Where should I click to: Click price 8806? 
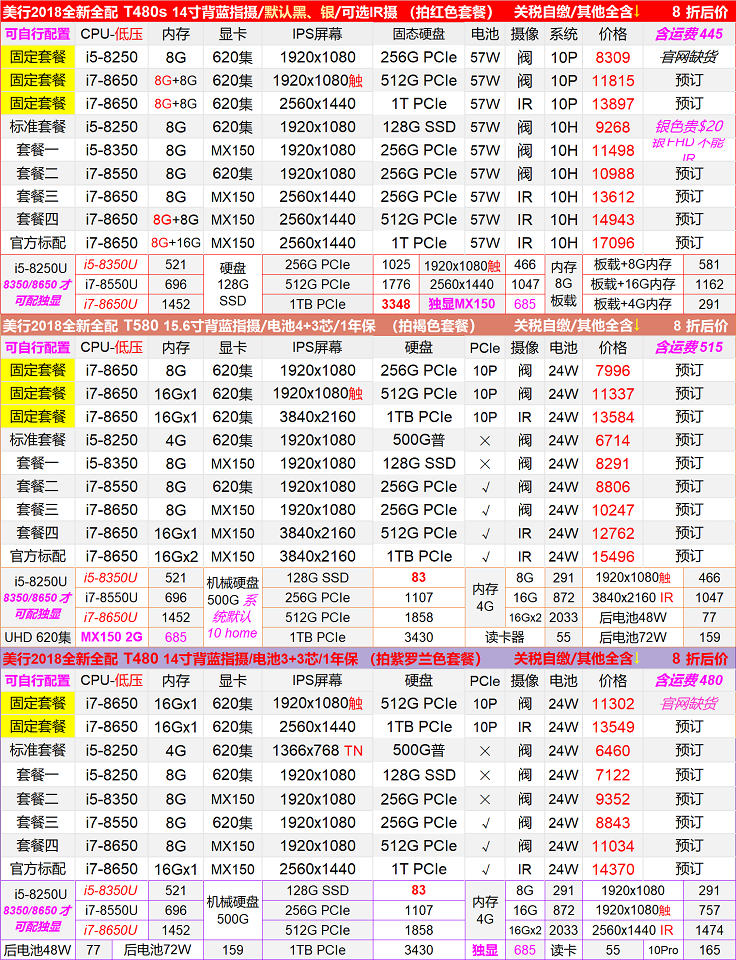612,487
